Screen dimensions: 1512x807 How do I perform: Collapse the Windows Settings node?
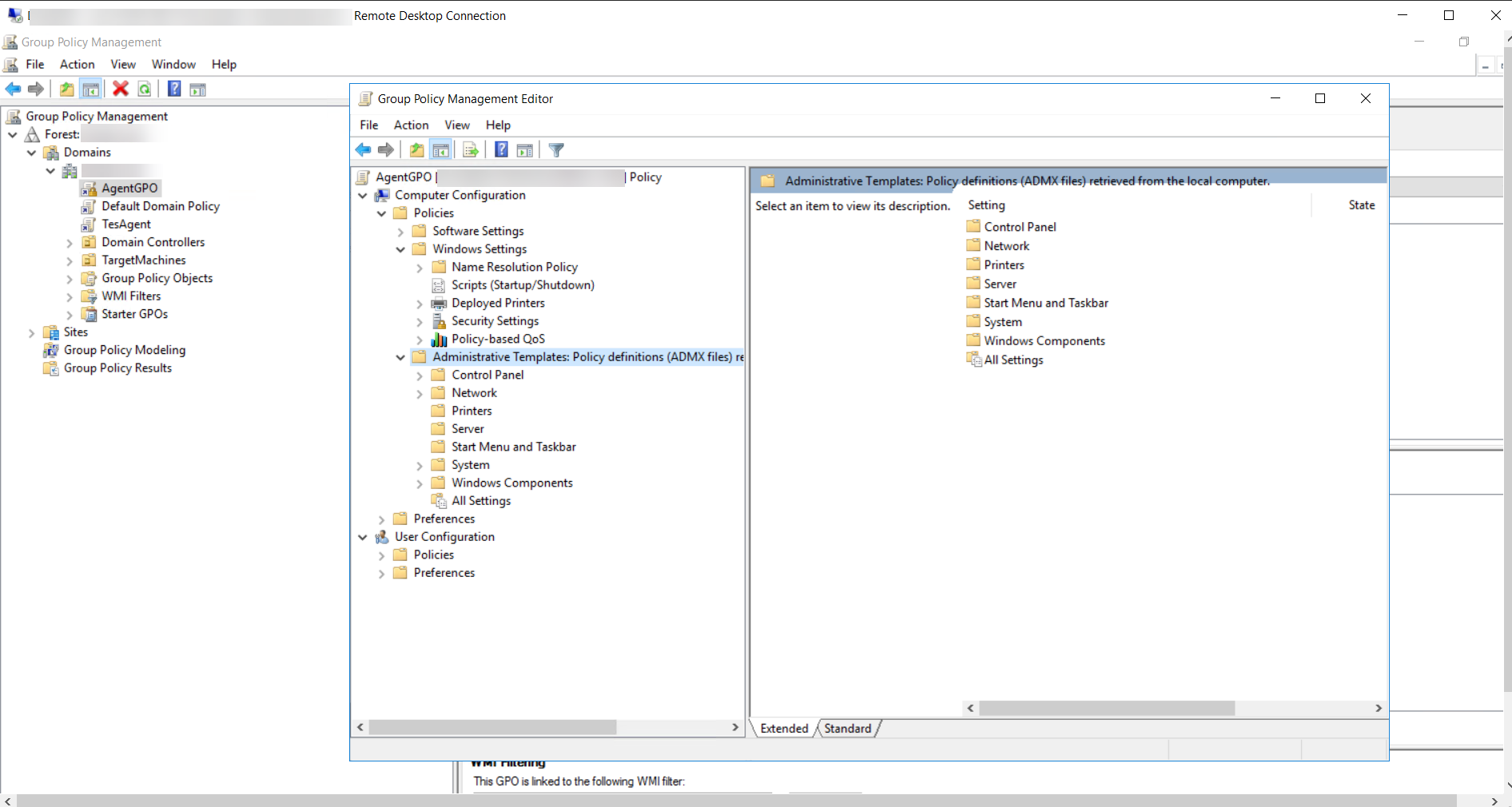click(x=400, y=249)
